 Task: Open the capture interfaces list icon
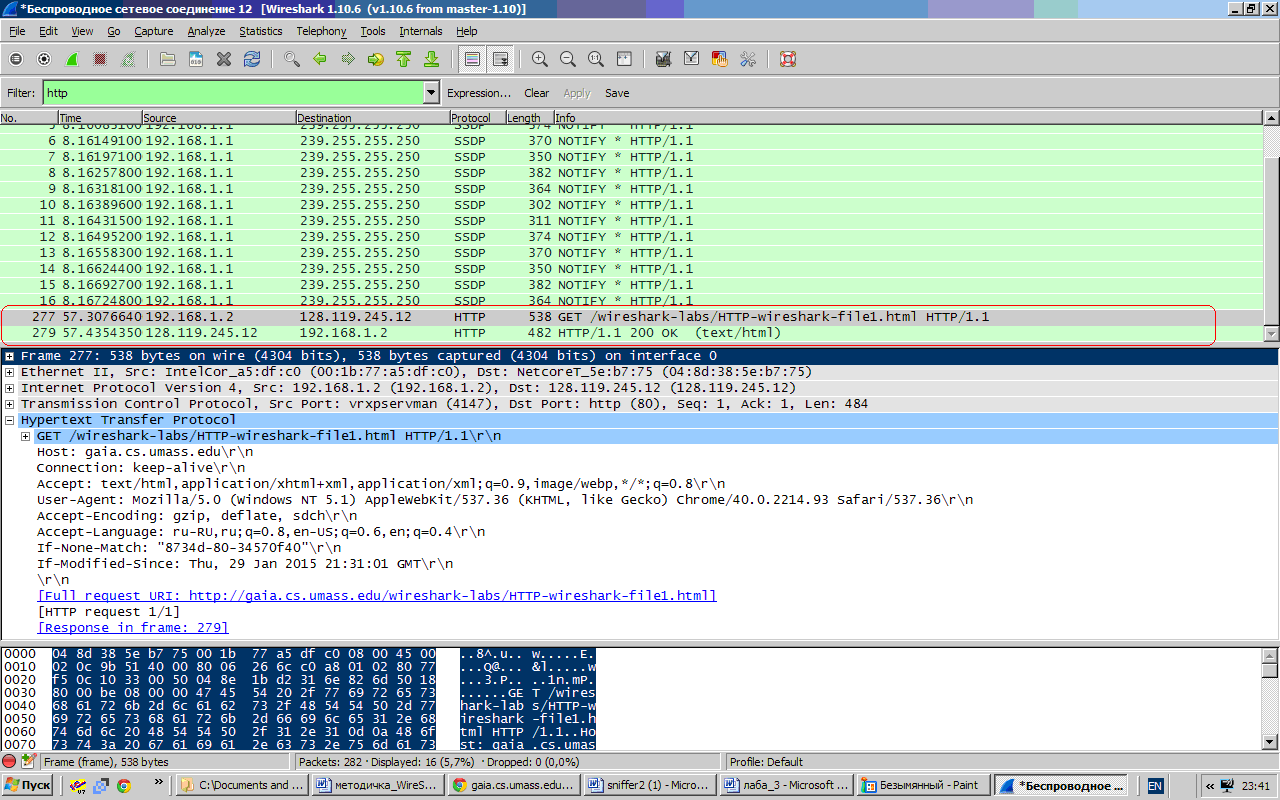pyautogui.click(x=16, y=59)
